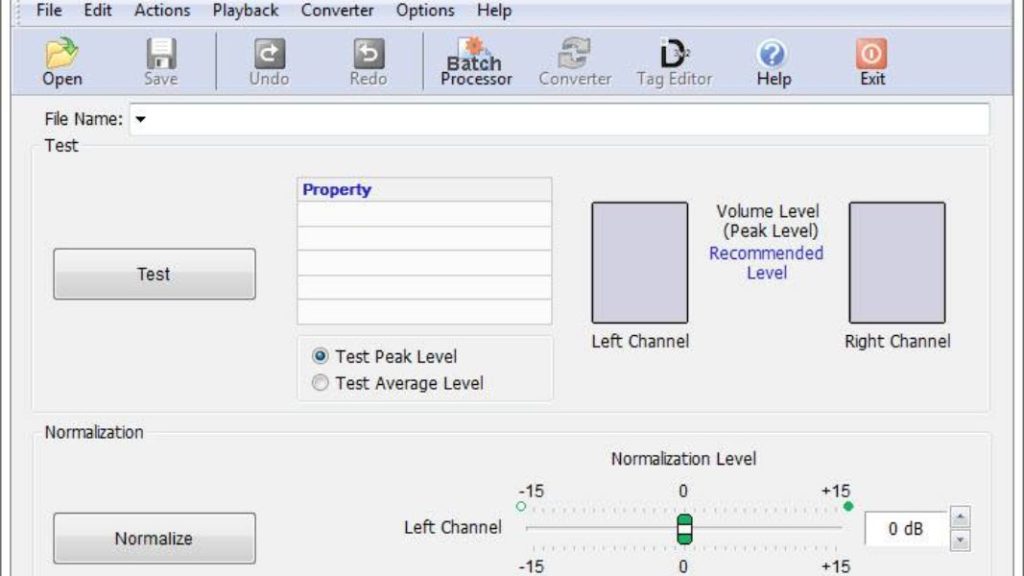Click the Test button
This screenshot has width=1024, height=576.
pyautogui.click(x=154, y=274)
